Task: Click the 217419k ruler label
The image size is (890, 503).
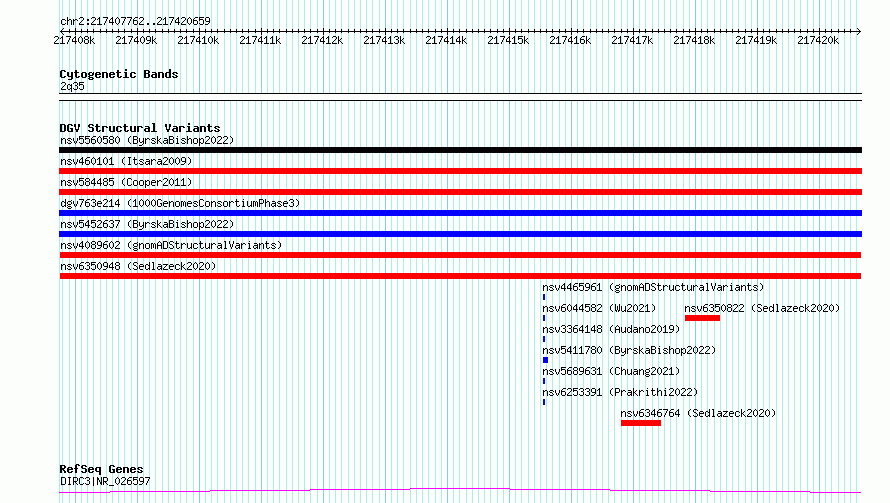Action: coord(756,40)
